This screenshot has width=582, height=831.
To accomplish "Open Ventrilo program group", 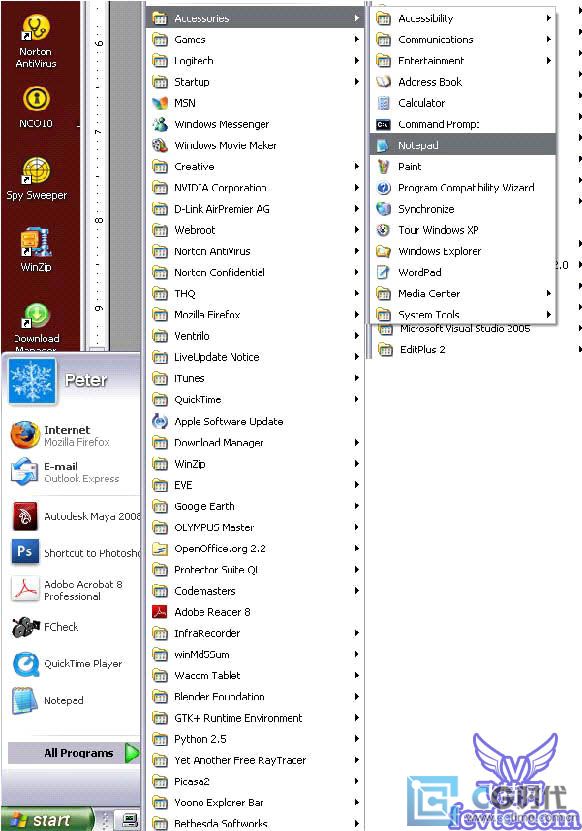I will point(255,336).
